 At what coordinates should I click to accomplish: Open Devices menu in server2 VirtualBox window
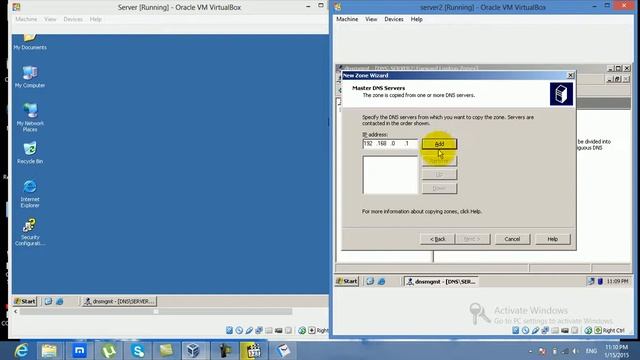click(x=394, y=19)
